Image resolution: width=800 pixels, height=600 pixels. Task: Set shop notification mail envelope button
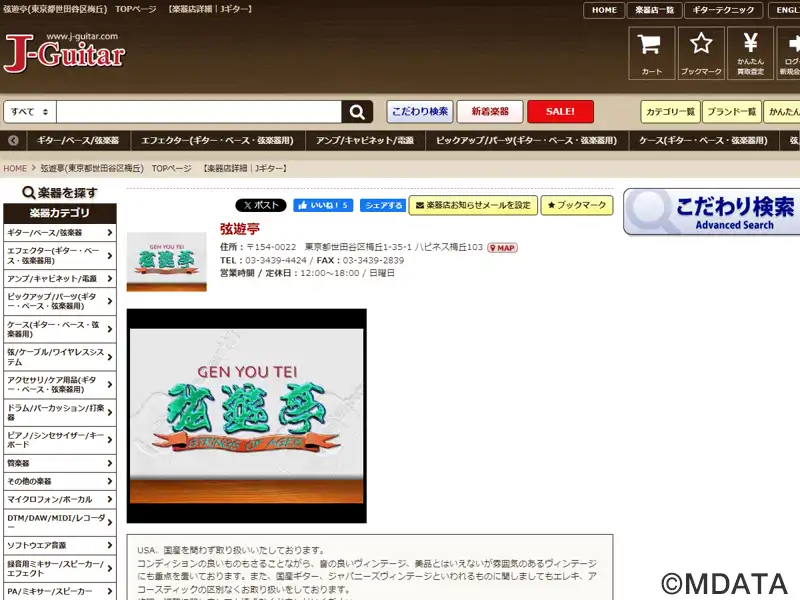(473, 205)
